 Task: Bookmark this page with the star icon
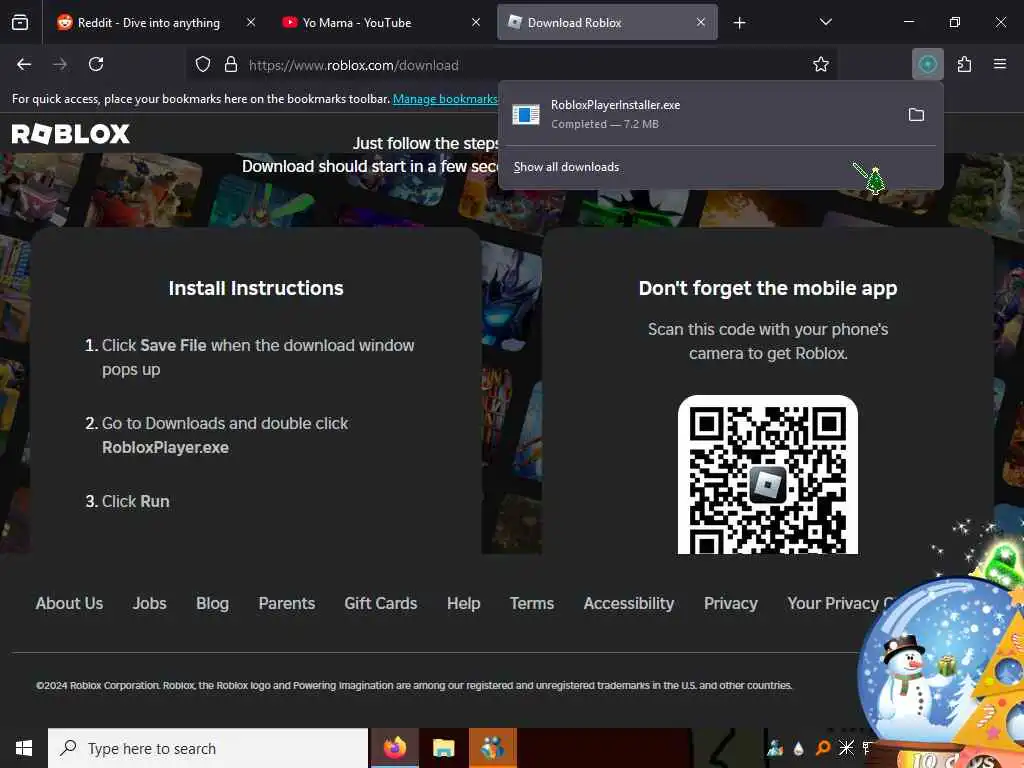coord(821,64)
